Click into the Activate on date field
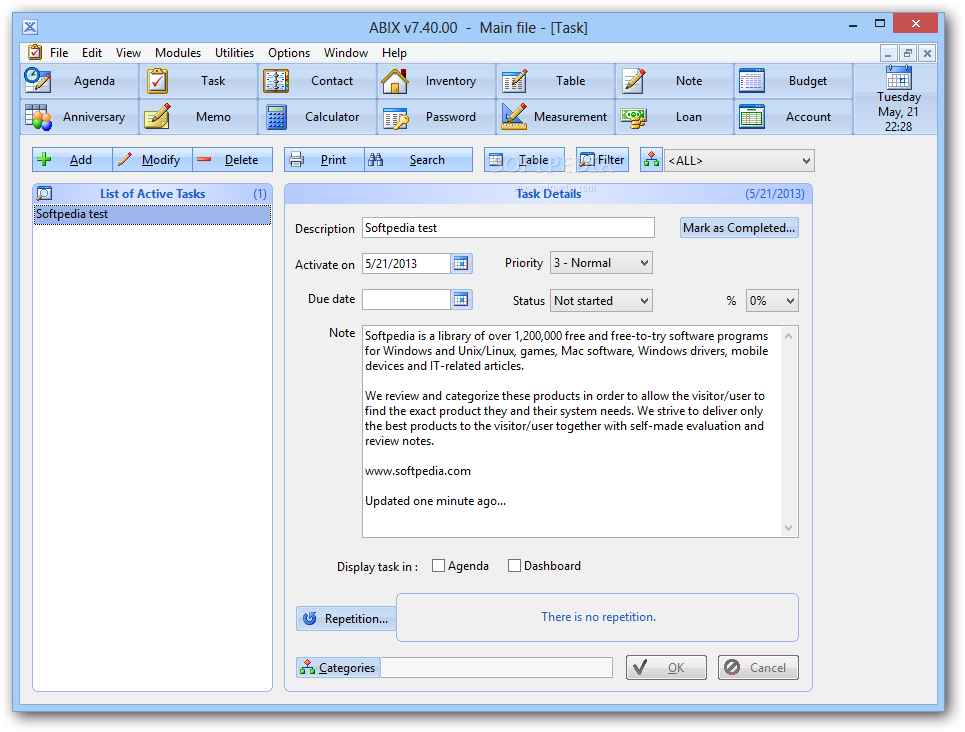 tap(406, 263)
